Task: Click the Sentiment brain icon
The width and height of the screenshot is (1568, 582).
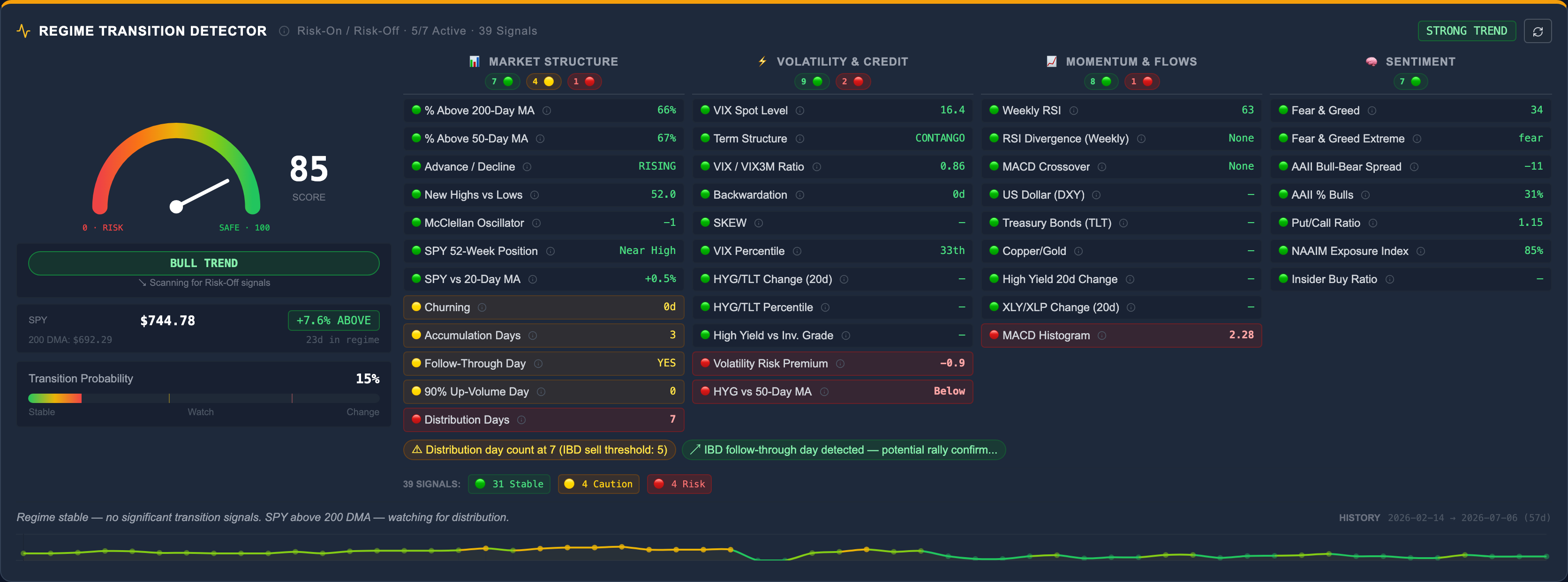Action: point(1371,61)
